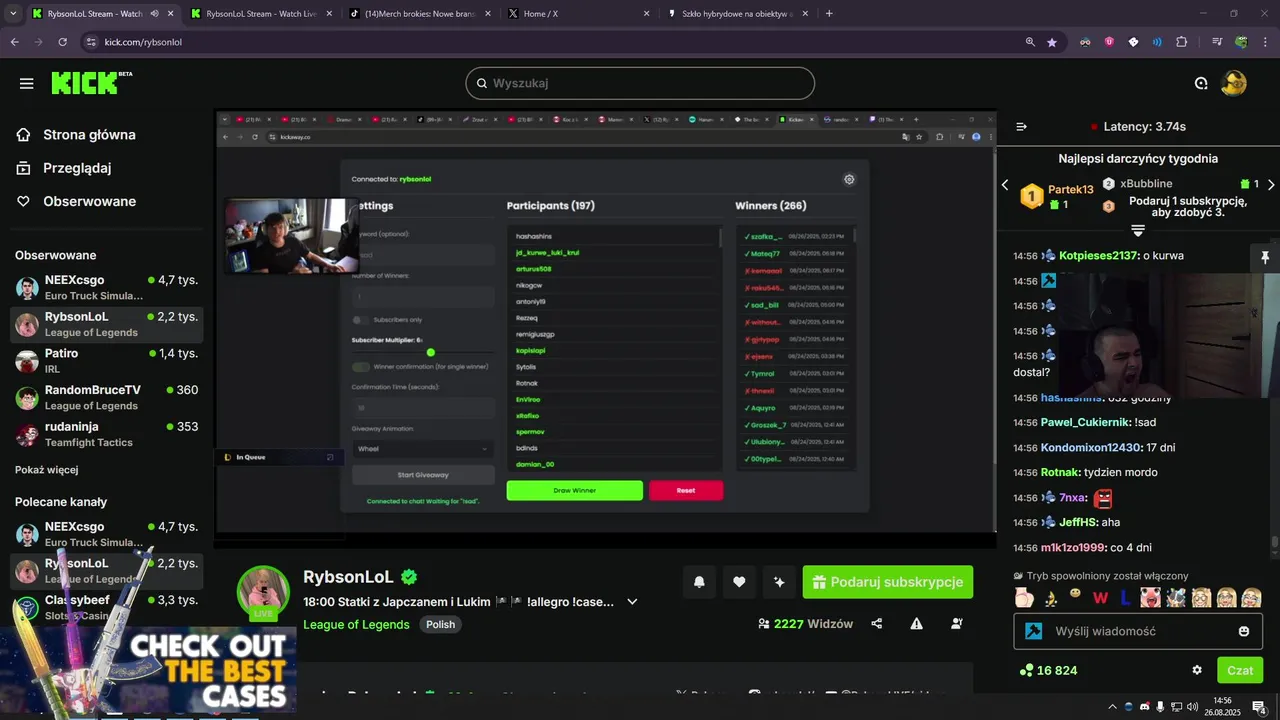Focus the Wyślij wiadomość chat input

click(1138, 631)
